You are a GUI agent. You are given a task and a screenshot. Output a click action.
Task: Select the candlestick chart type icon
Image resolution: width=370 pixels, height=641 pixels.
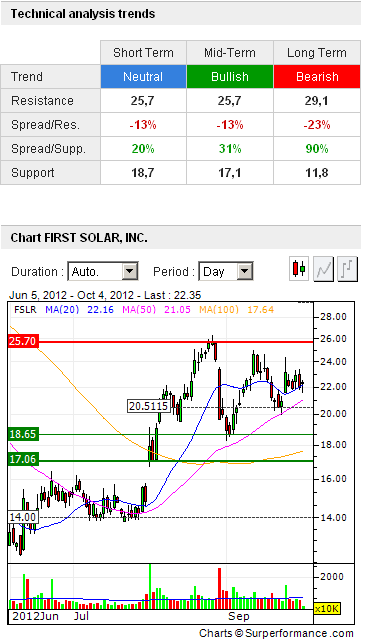[x=299, y=269]
